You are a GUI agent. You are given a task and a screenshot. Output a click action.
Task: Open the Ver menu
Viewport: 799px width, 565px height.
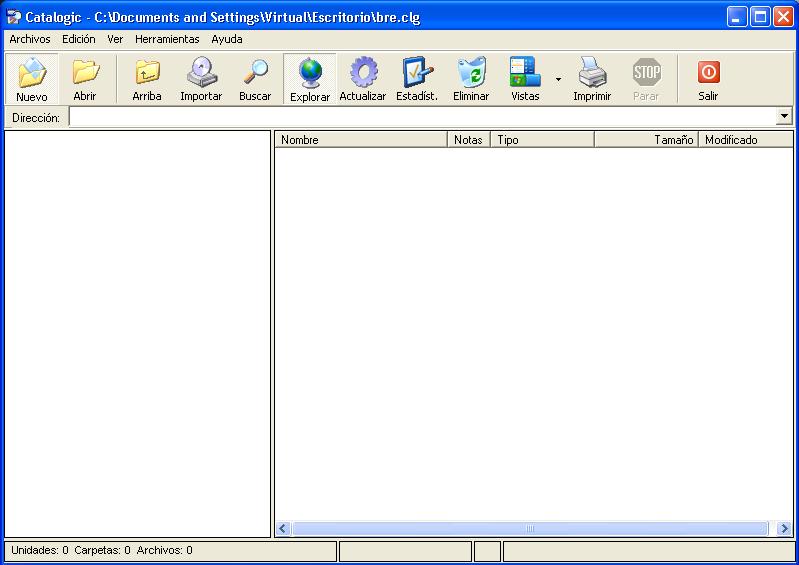pos(115,39)
